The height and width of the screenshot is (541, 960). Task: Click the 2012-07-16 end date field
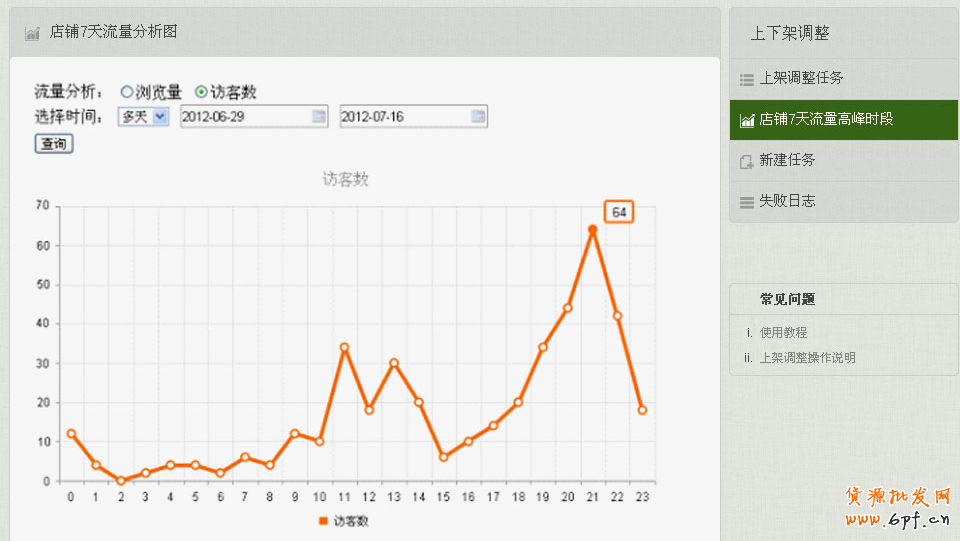coord(404,117)
